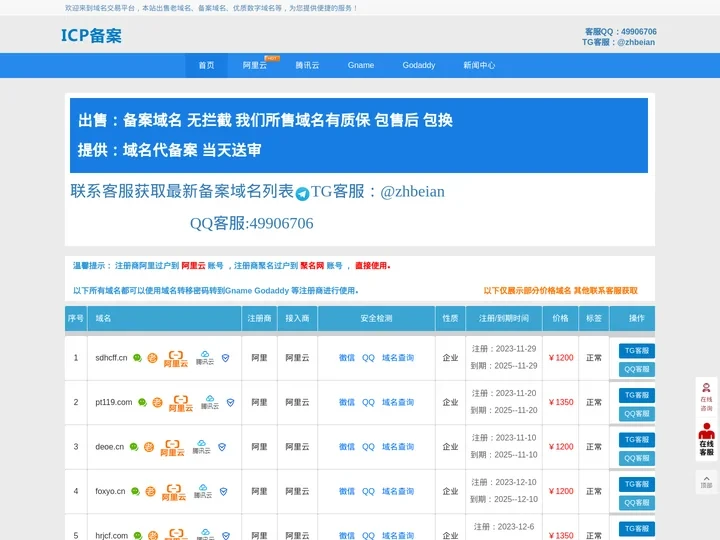Viewport: 720px width, 540px height.
Task: Click the 腾讯云 cloud icon in deoe.cn row
Action: pos(201,447)
